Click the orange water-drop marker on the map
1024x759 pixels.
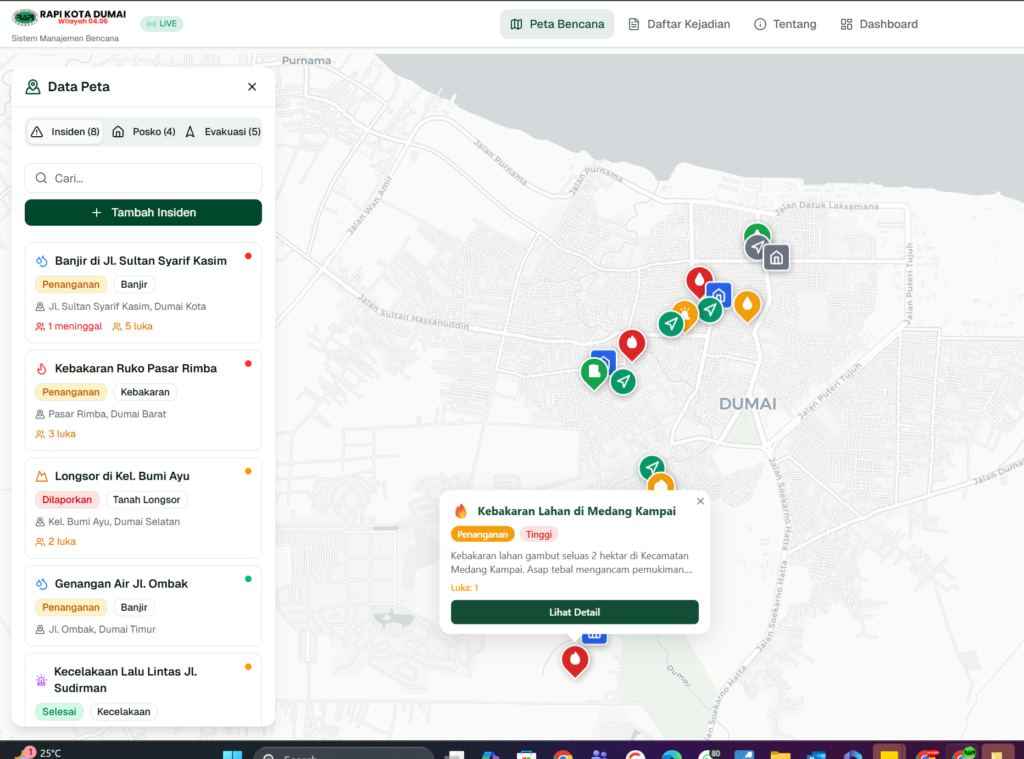(747, 303)
